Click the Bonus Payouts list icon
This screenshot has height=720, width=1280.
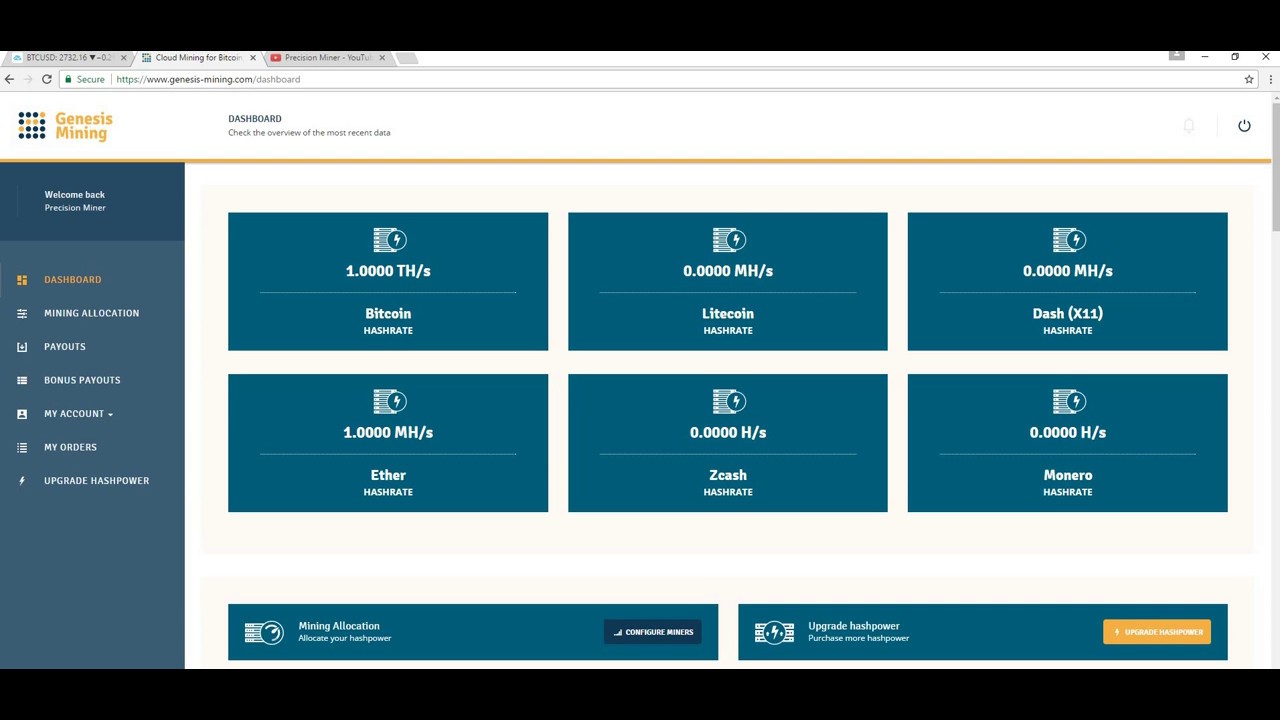coord(22,380)
